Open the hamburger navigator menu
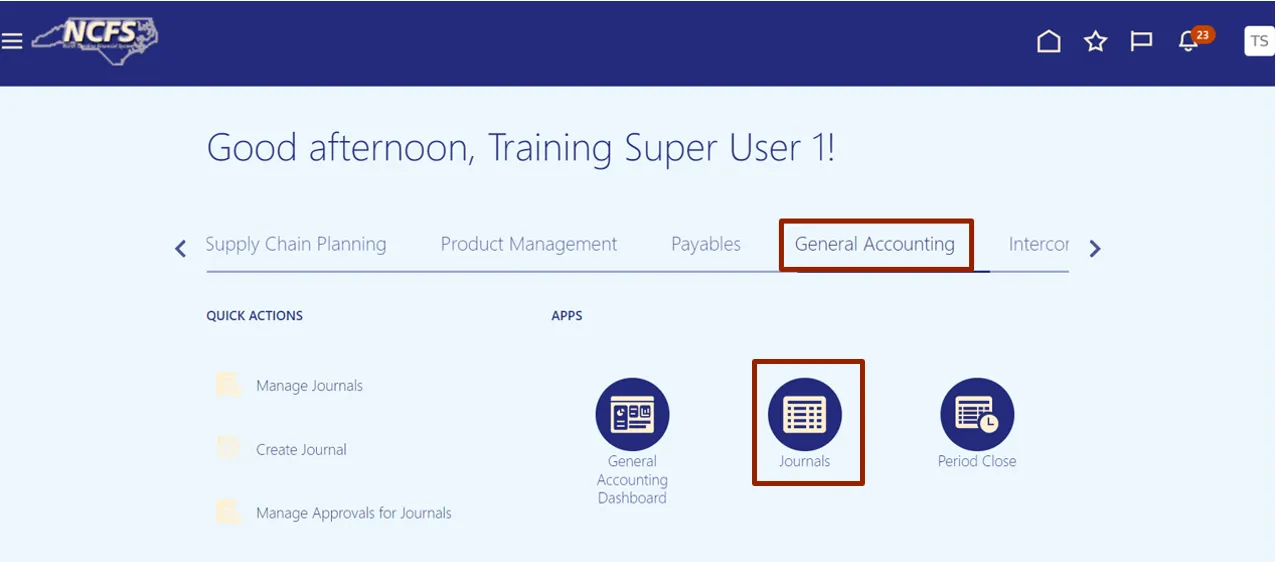Screen dimensions: 1276x562 12,41
